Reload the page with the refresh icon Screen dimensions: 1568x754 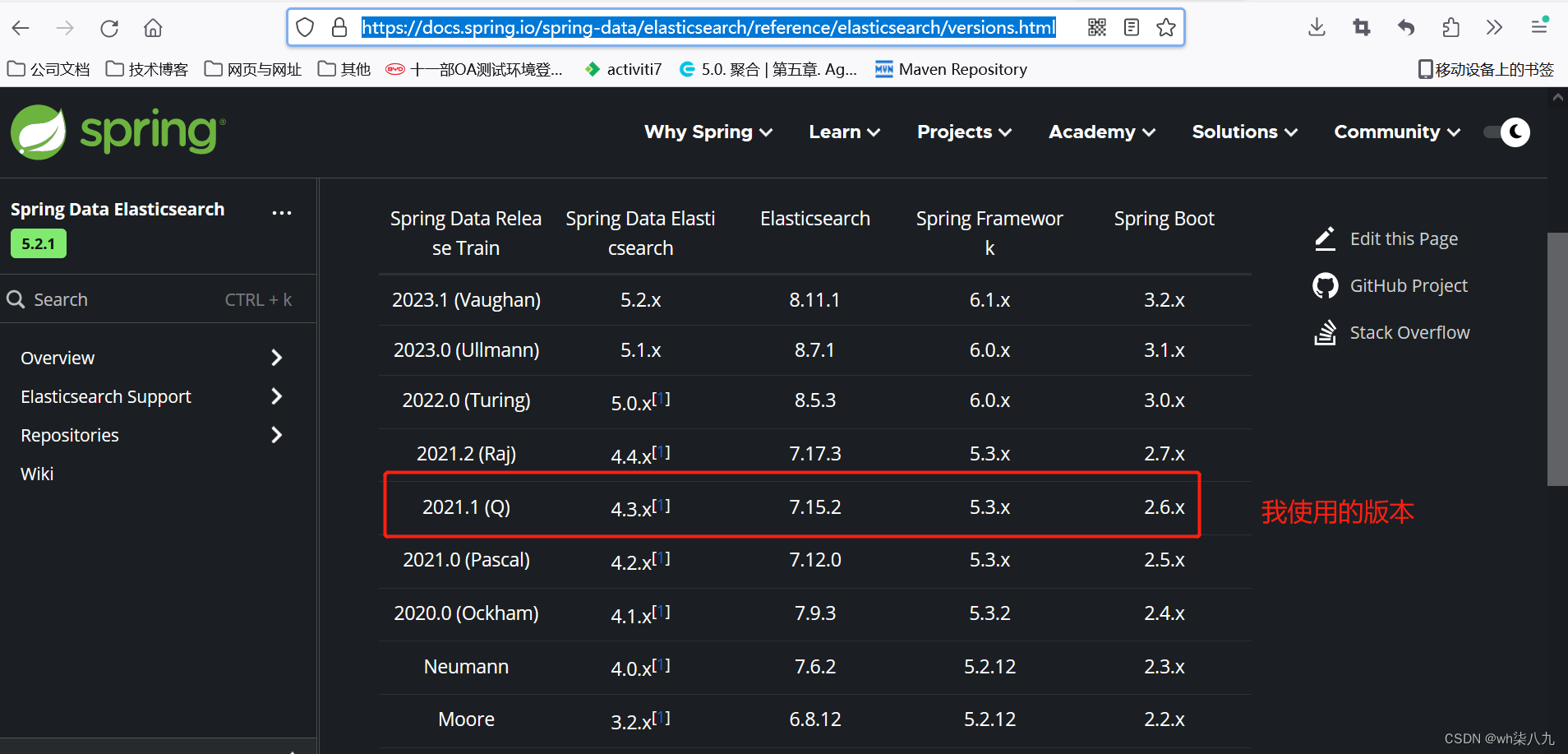(109, 28)
